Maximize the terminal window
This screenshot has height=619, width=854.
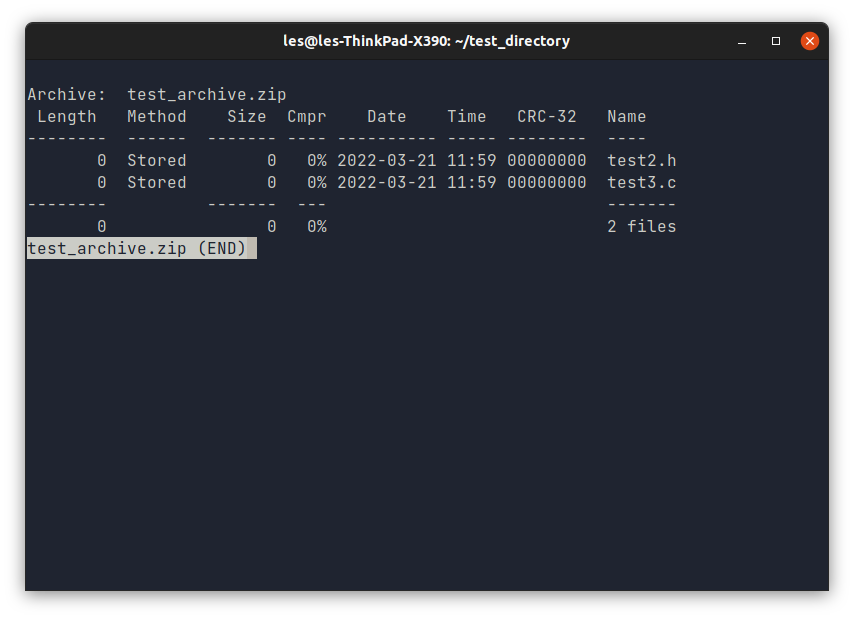click(x=775, y=41)
